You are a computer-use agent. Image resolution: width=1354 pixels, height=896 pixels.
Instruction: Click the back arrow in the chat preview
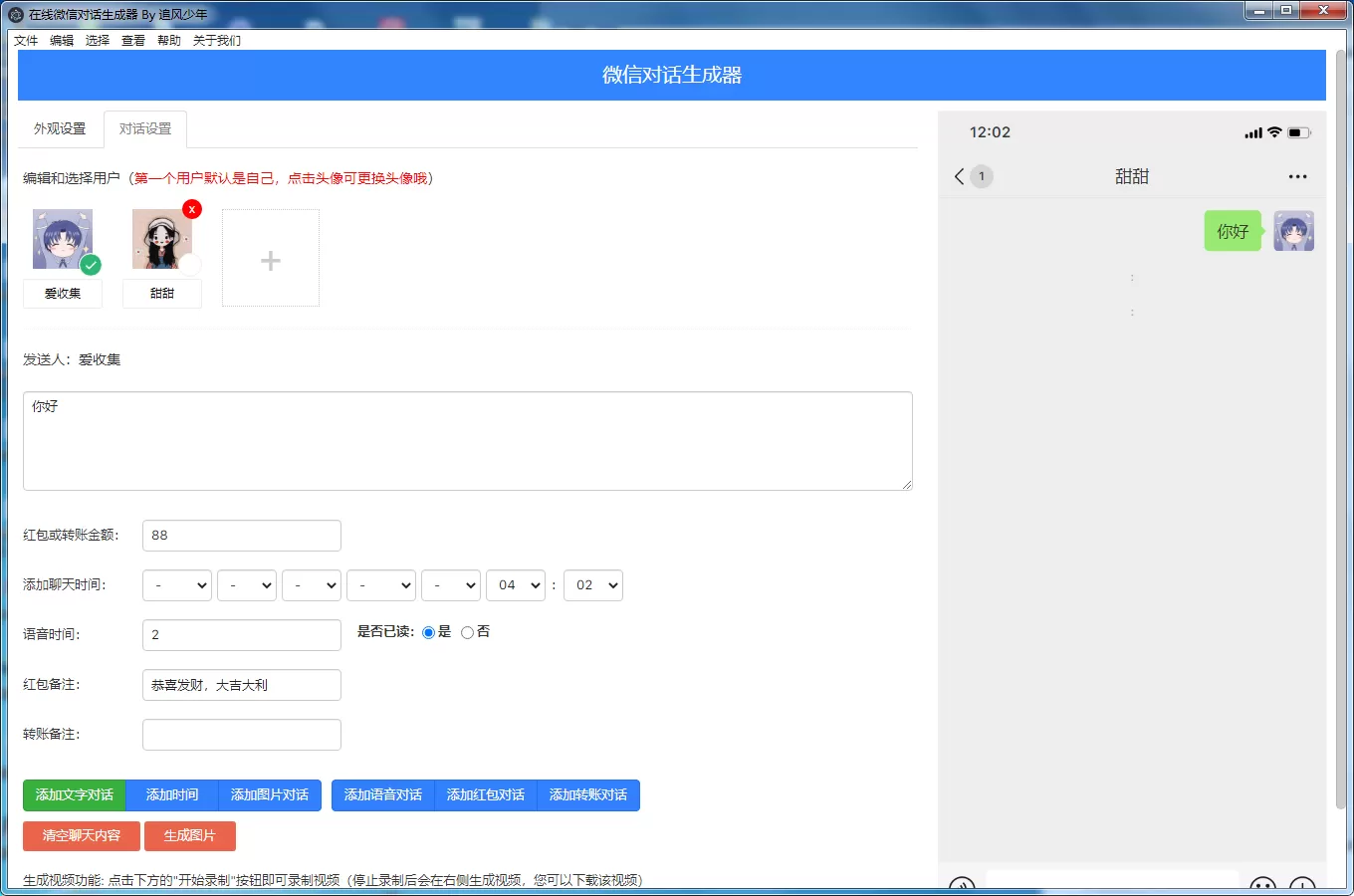coord(958,176)
